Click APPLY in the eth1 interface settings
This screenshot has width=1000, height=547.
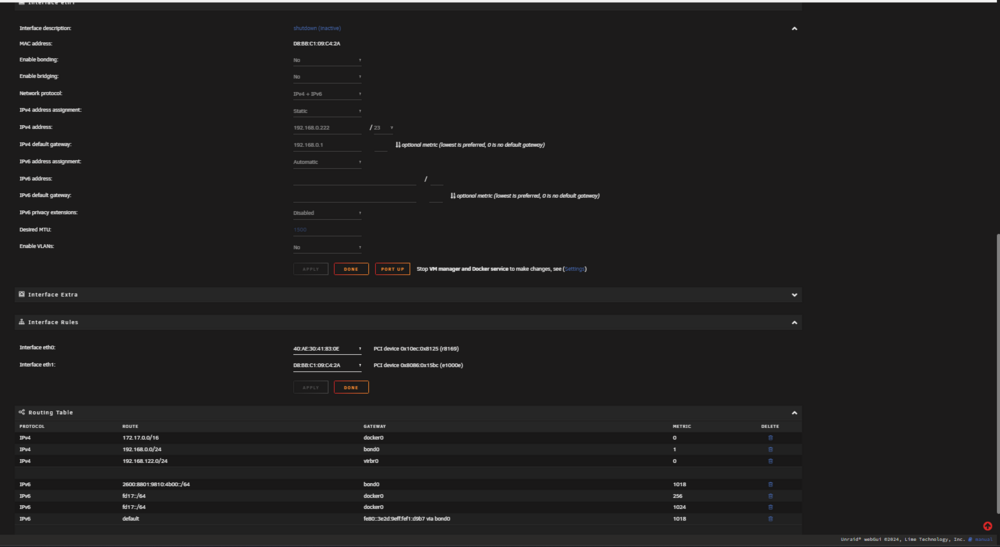pyautogui.click(x=311, y=269)
